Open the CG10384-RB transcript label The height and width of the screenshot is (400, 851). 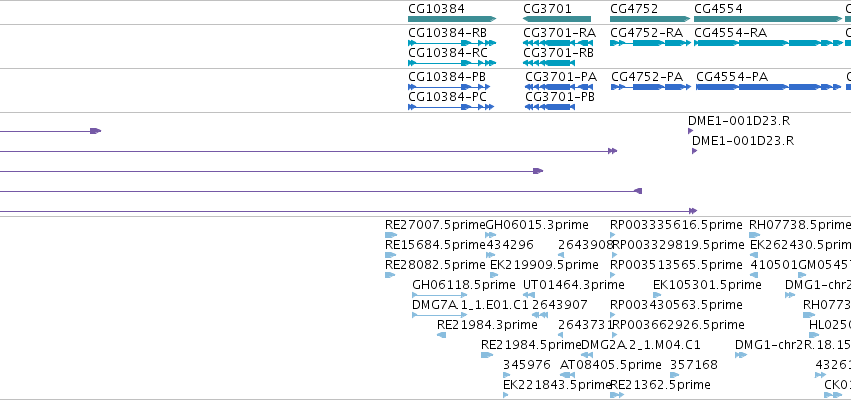click(x=448, y=33)
